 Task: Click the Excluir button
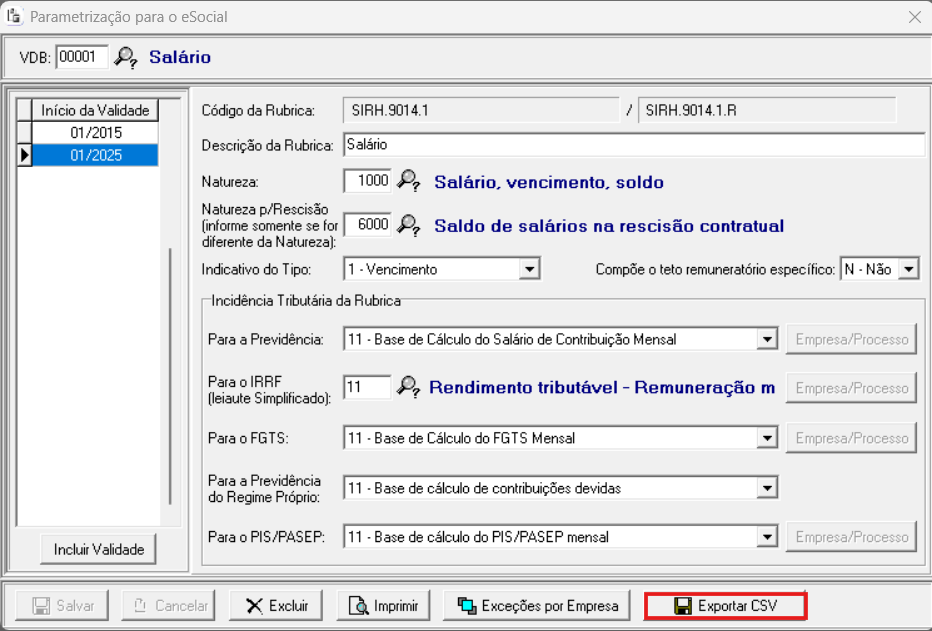coord(278,606)
